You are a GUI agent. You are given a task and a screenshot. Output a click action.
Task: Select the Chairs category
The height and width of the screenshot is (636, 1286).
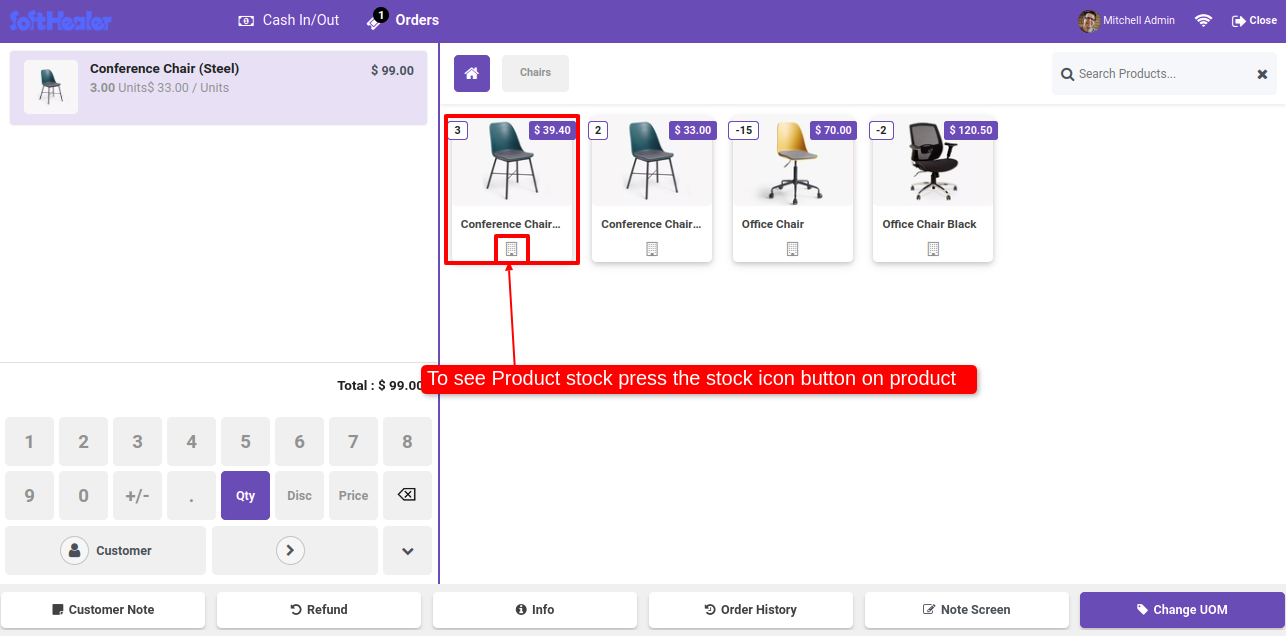(x=535, y=73)
